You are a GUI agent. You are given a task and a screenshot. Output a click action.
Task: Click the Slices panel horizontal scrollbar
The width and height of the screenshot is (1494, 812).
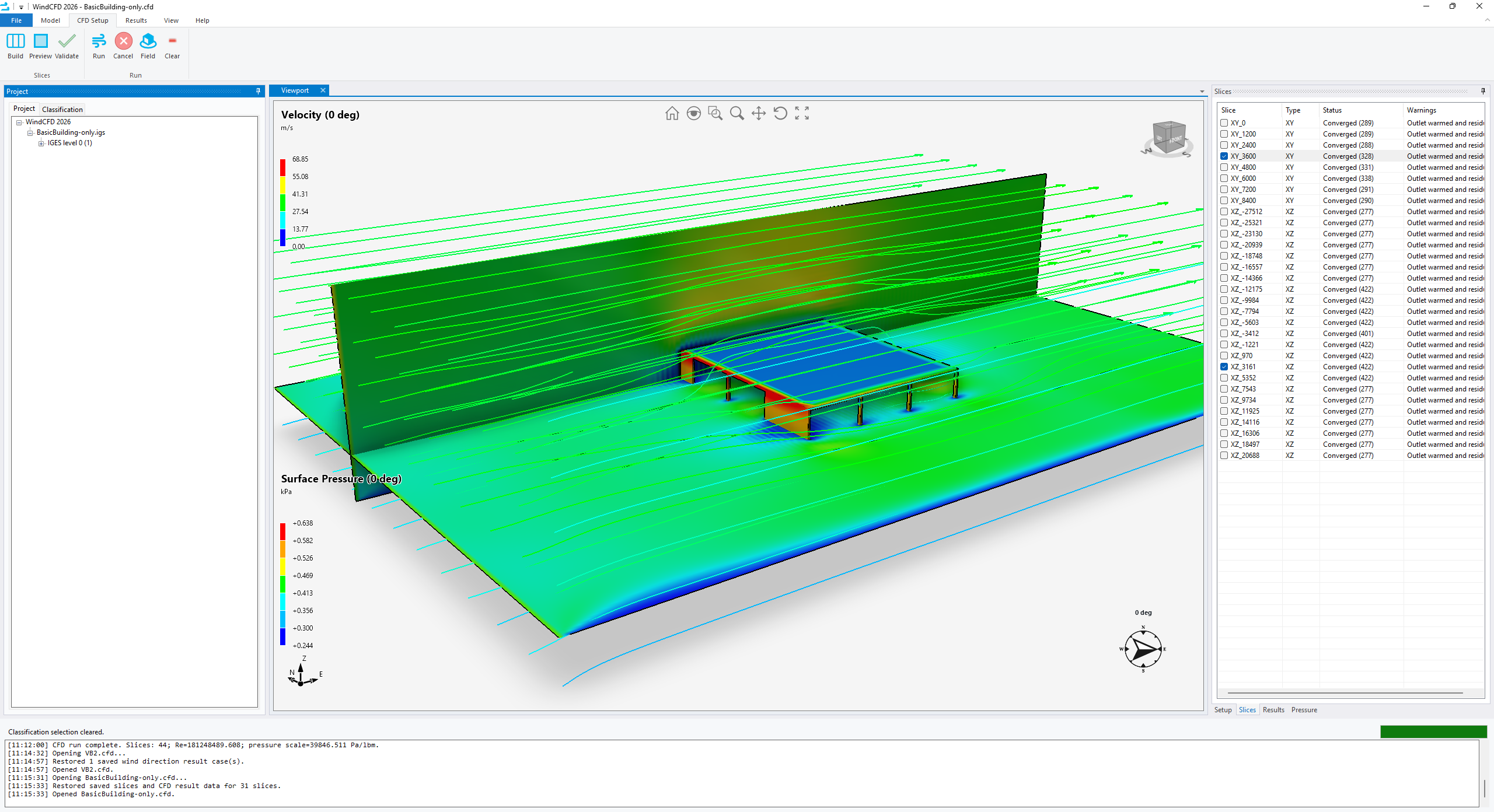tap(1345, 693)
